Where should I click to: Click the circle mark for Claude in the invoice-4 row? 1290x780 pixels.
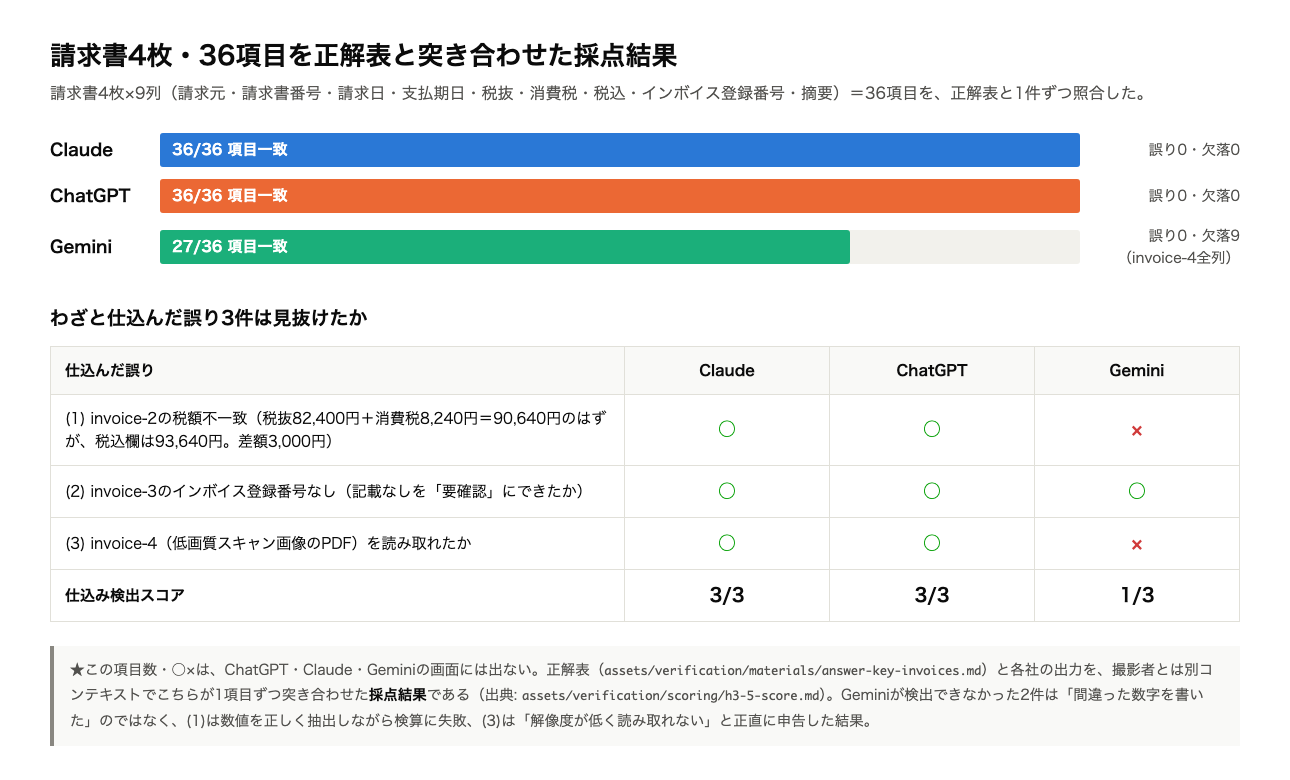point(727,543)
